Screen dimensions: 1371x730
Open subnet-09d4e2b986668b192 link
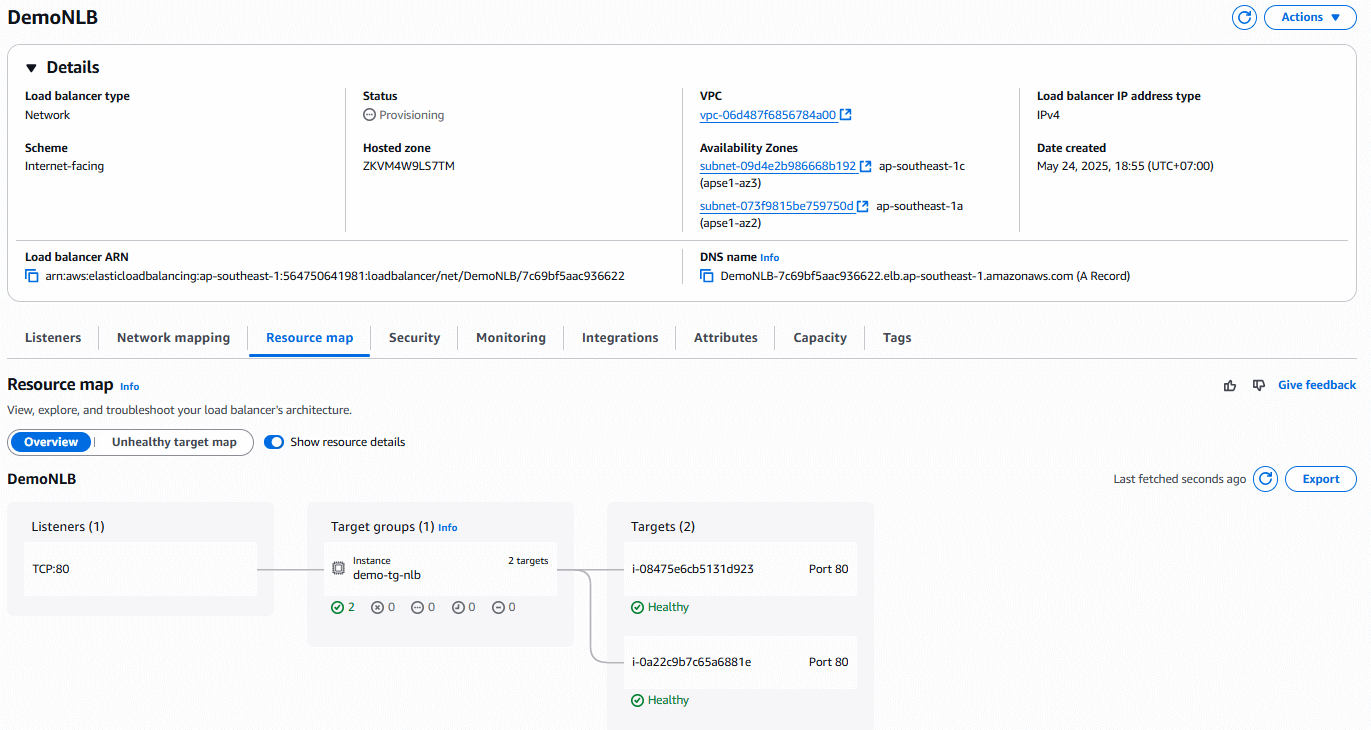pos(777,166)
